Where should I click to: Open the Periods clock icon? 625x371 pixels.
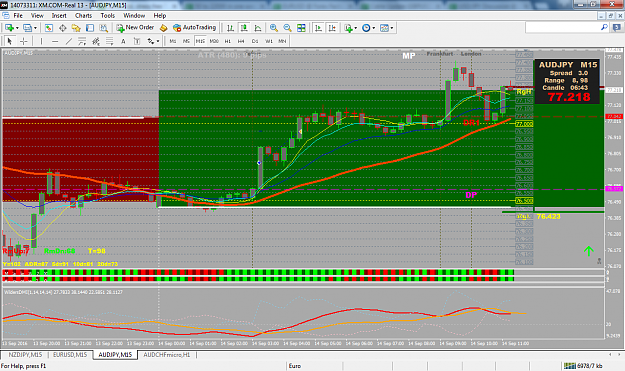point(366,28)
